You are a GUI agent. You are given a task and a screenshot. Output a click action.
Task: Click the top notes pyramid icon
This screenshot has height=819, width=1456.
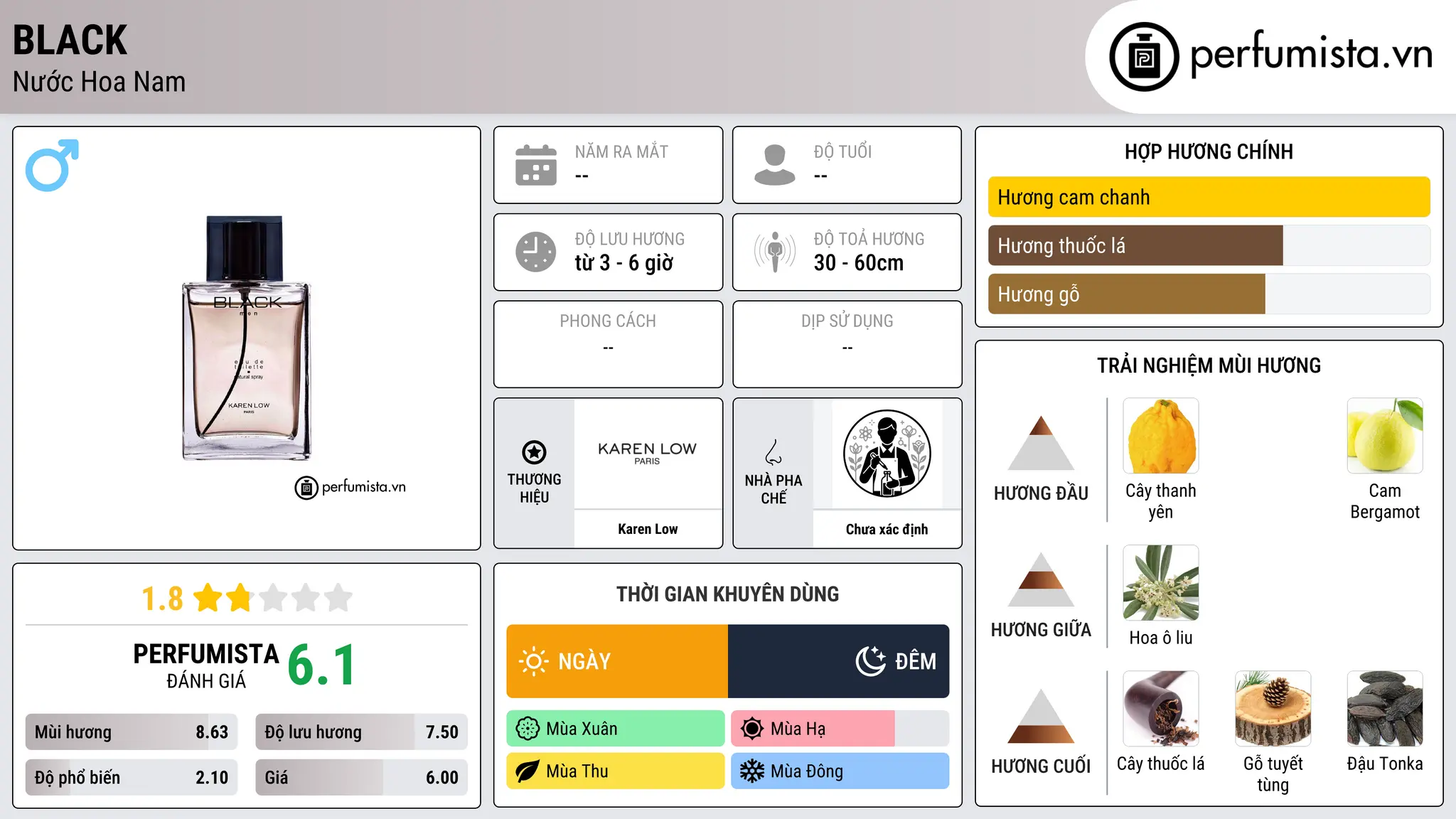(x=1041, y=443)
